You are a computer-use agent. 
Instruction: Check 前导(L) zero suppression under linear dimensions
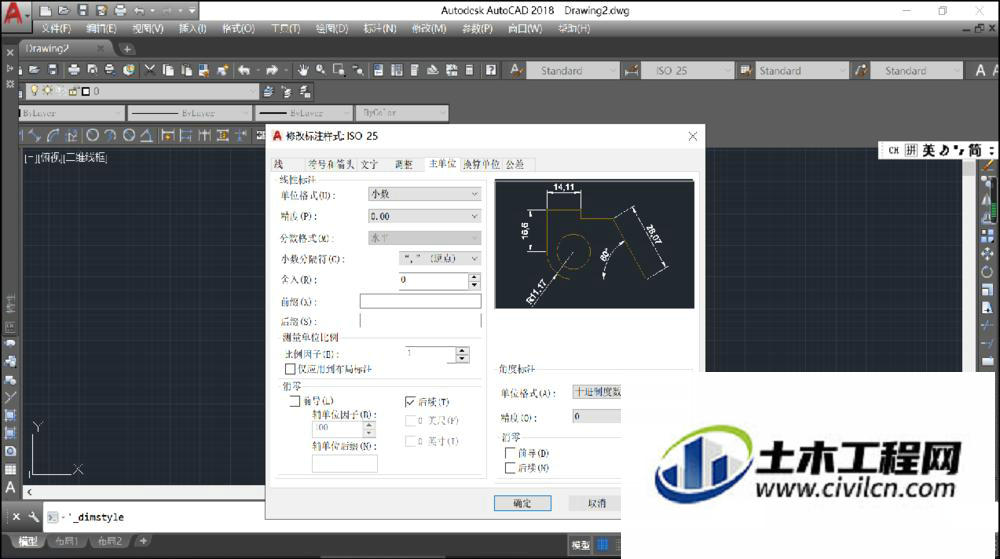(295, 401)
